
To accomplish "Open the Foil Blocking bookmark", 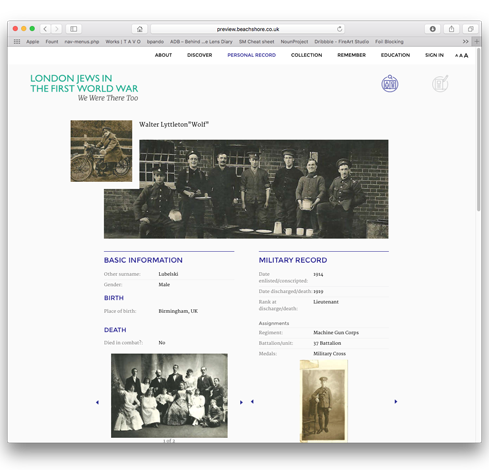I will tap(389, 42).
